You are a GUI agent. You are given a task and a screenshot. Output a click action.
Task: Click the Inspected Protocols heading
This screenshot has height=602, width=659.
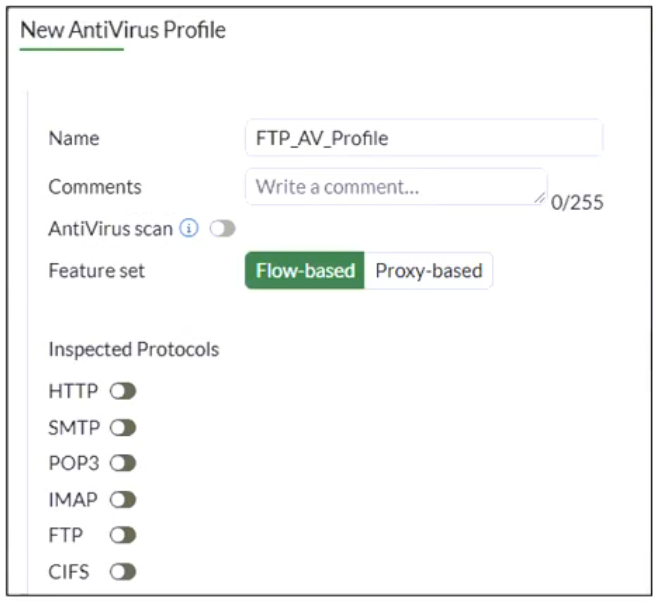pyautogui.click(x=133, y=350)
